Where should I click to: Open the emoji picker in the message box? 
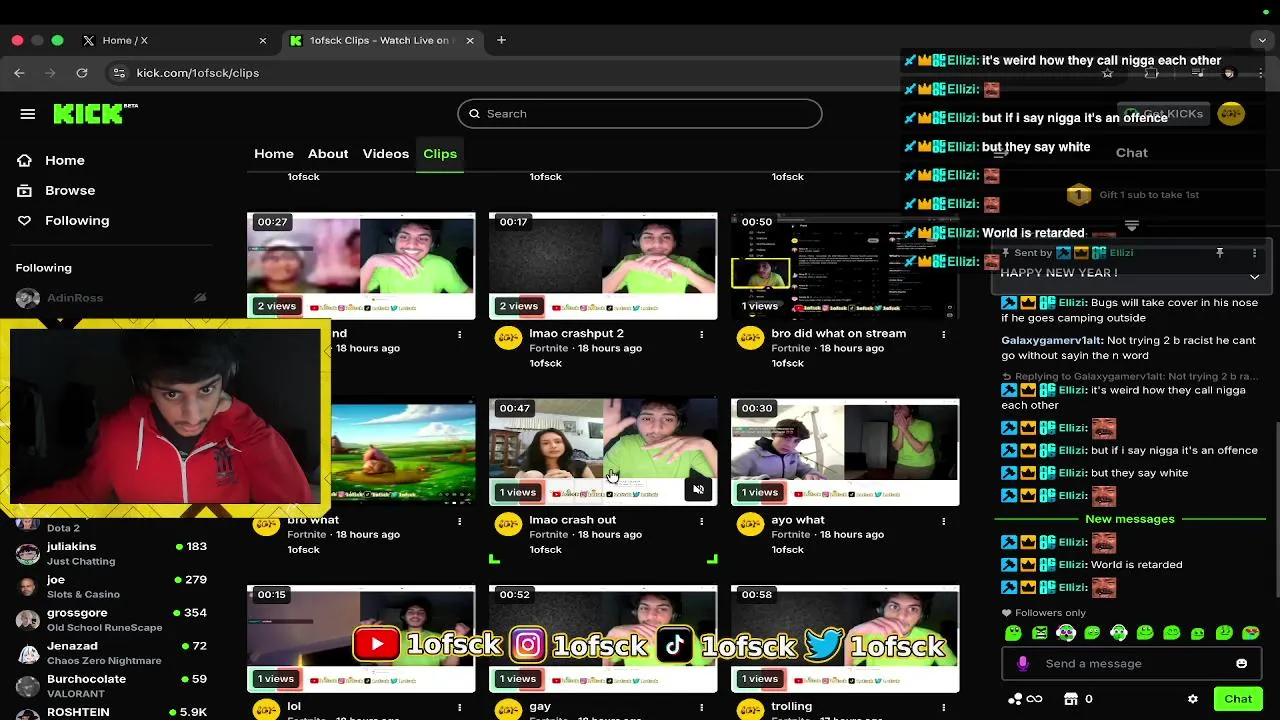click(x=1241, y=664)
